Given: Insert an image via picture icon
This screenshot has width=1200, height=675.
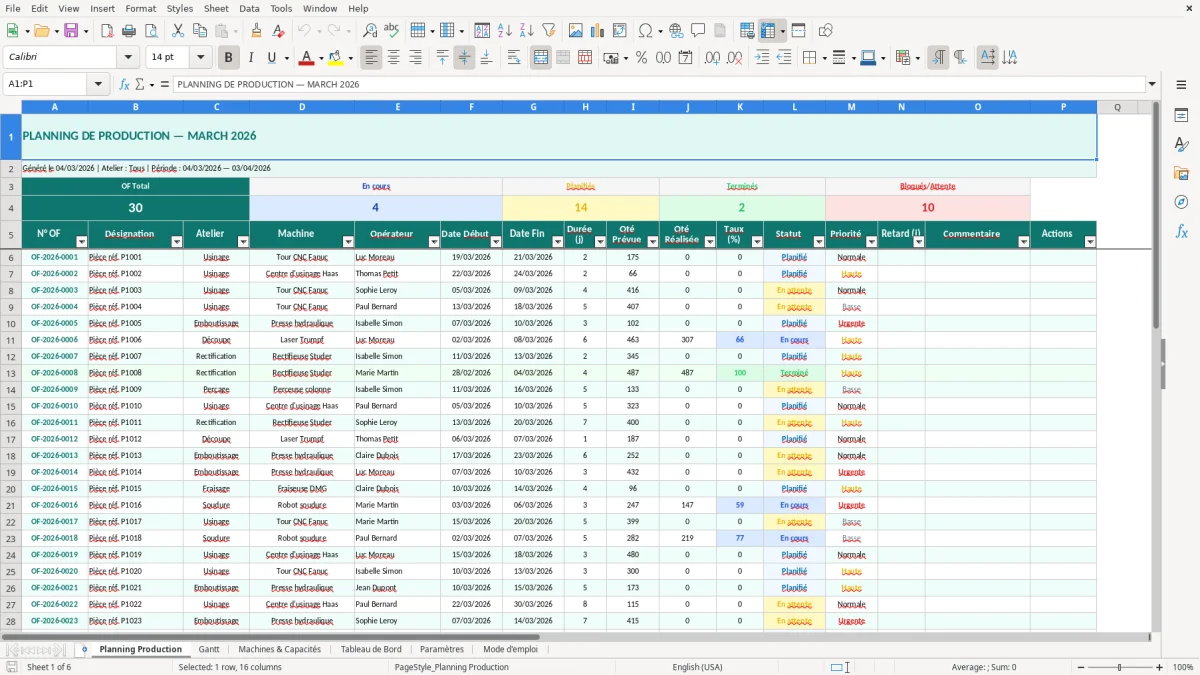Looking at the screenshot, I should click(577, 31).
